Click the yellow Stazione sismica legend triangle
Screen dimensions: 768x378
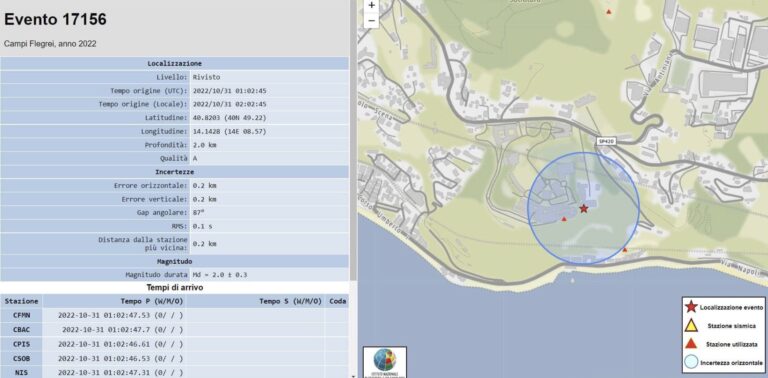click(691, 325)
